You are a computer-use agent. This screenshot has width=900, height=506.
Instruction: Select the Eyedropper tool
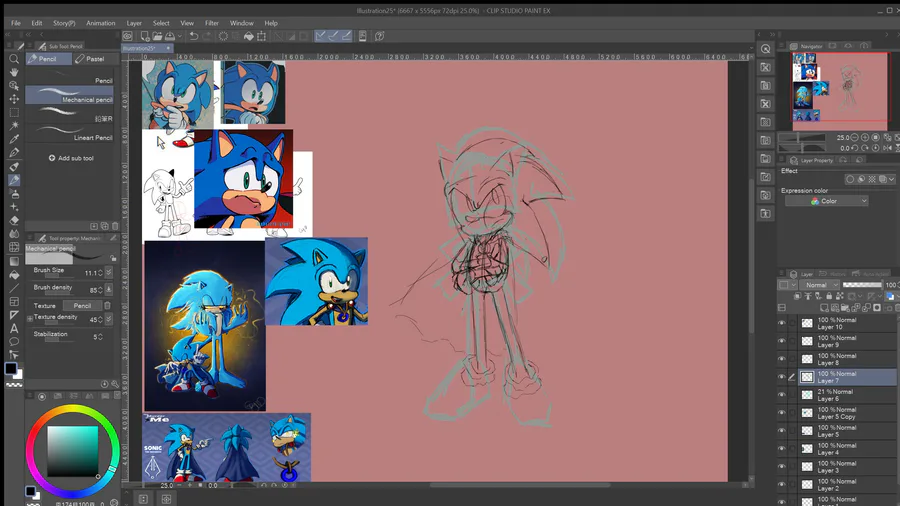click(14, 139)
